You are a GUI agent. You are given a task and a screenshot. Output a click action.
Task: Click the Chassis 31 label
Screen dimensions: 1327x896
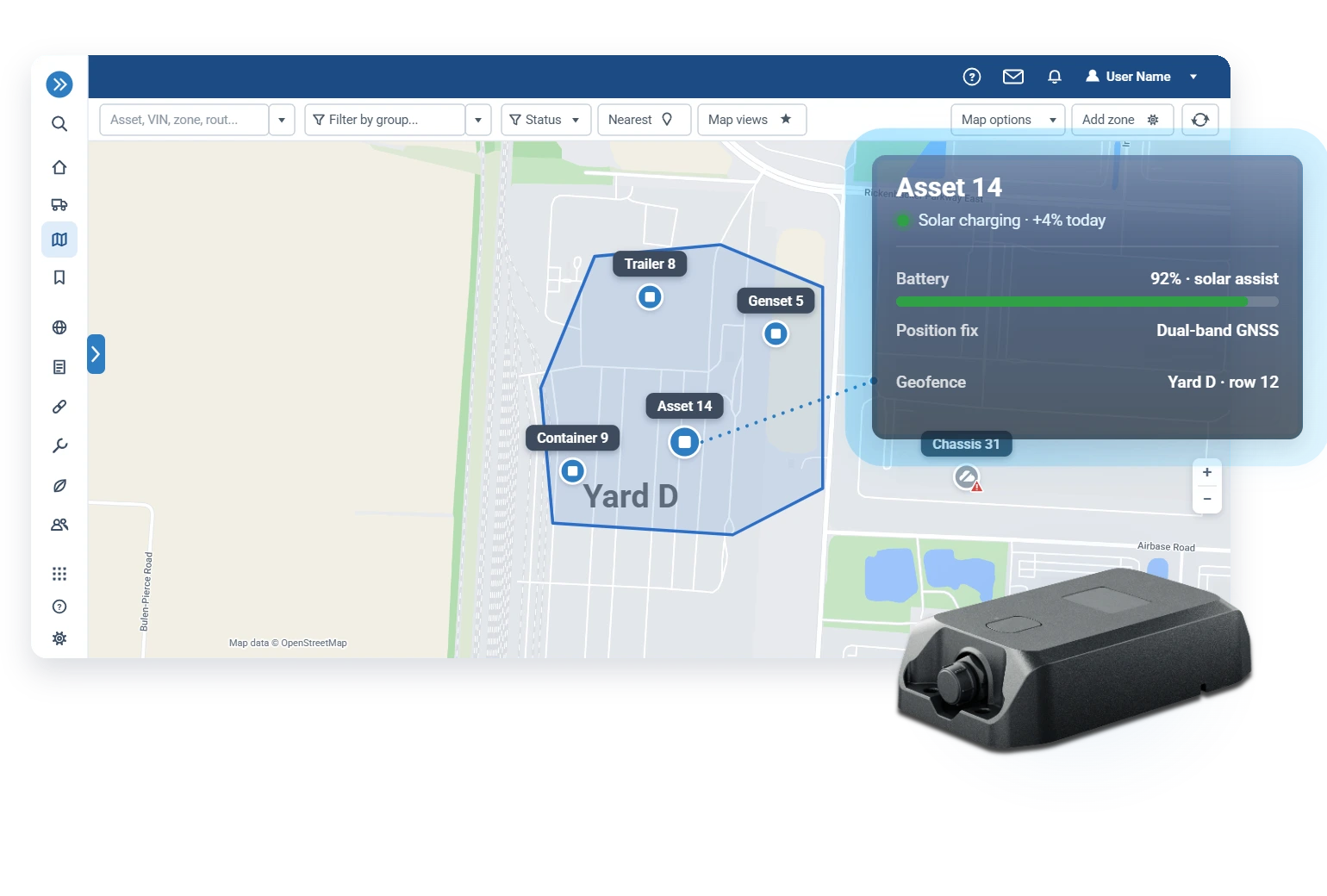(966, 445)
